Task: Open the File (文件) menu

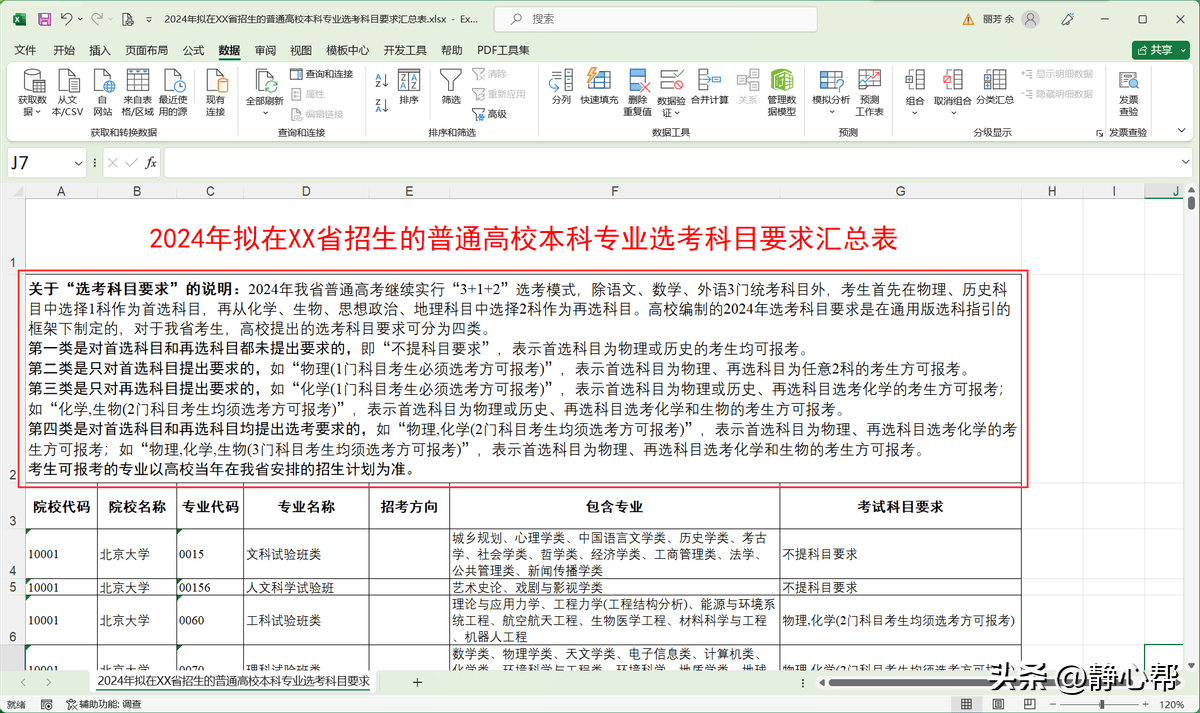Action: point(25,50)
